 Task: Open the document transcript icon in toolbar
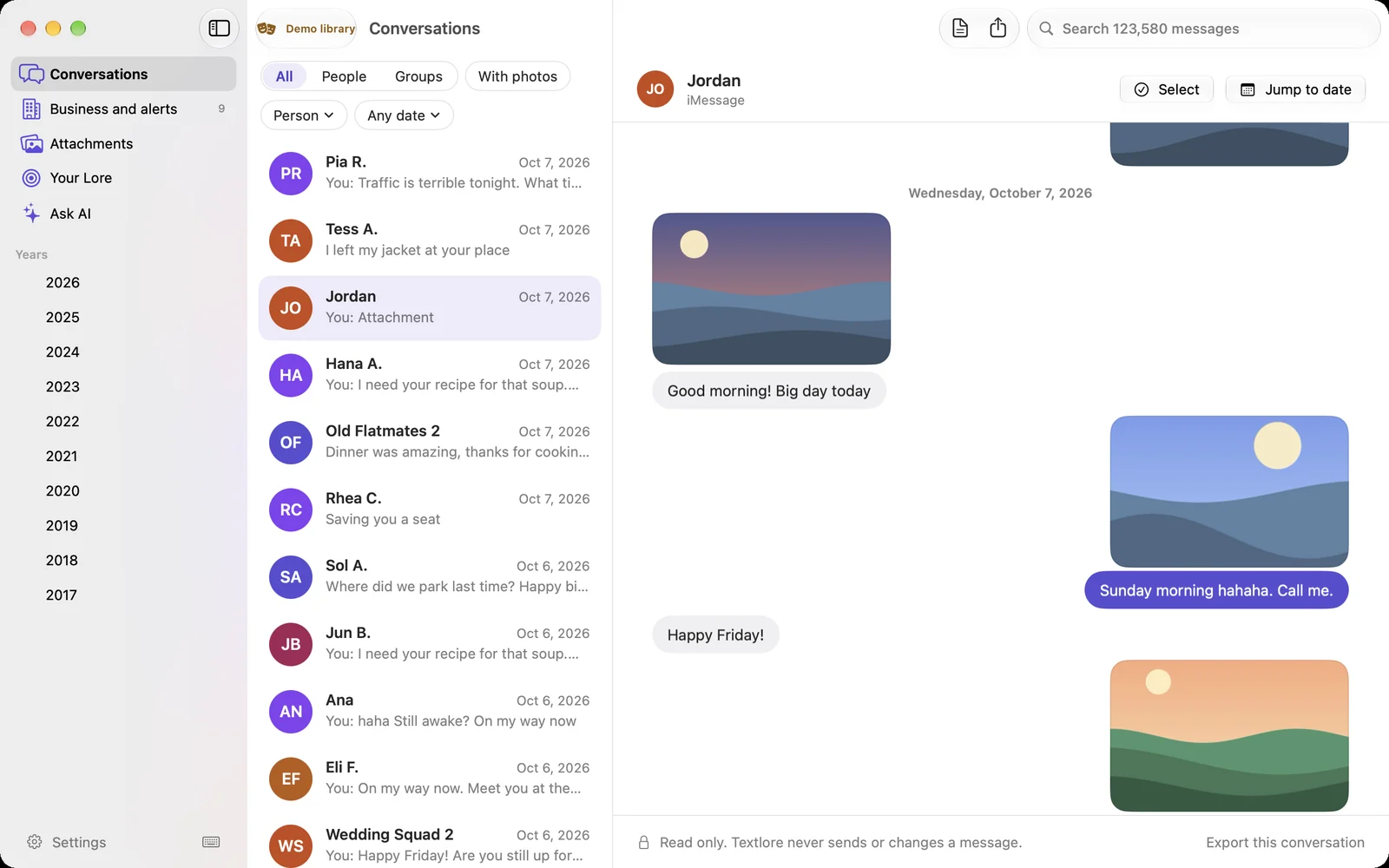click(960, 29)
